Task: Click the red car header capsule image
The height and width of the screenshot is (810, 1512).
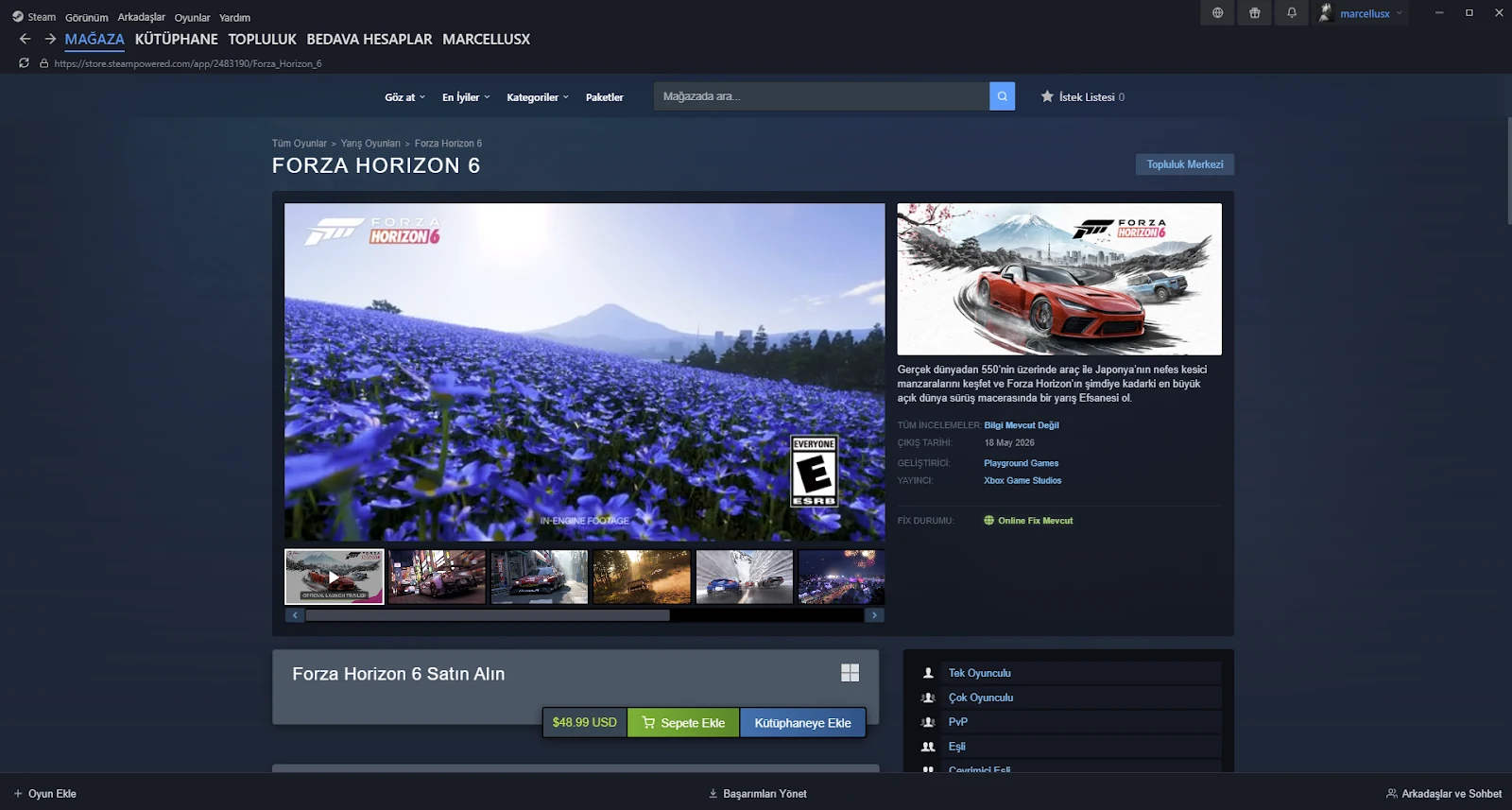Action: tap(1059, 279)
